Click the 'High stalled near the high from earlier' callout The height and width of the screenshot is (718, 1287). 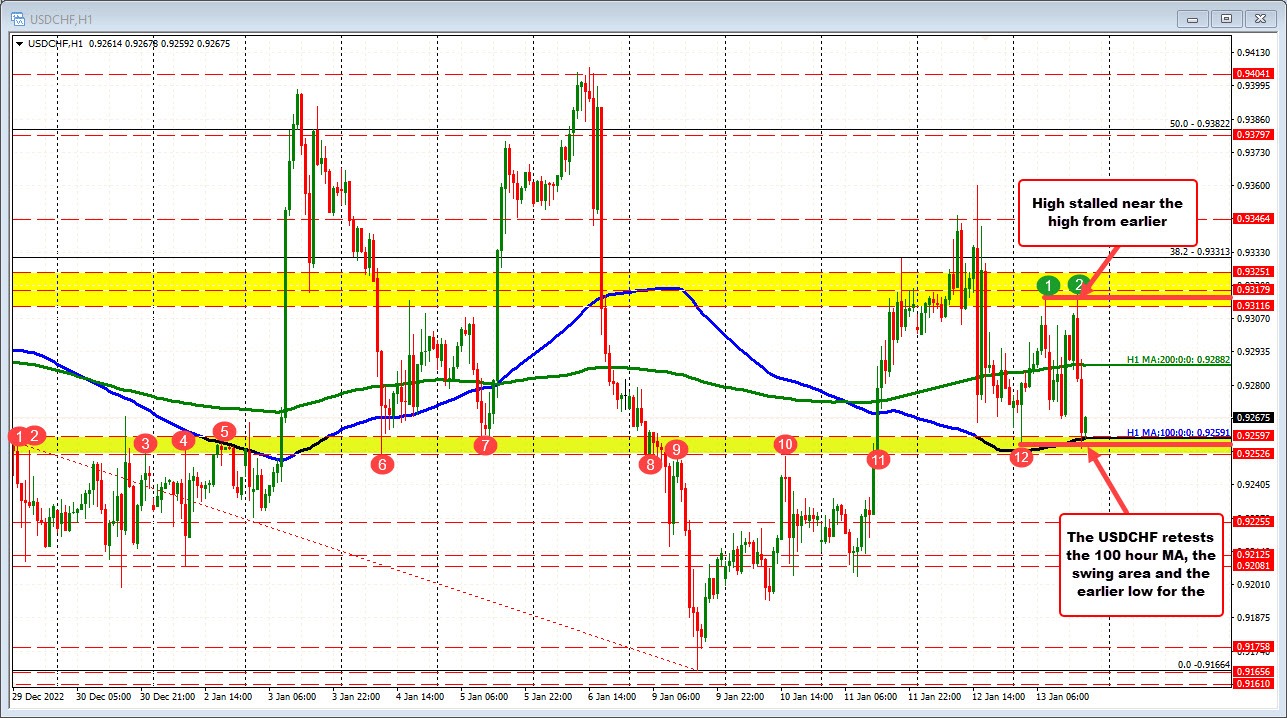[x=1107, y=213]
